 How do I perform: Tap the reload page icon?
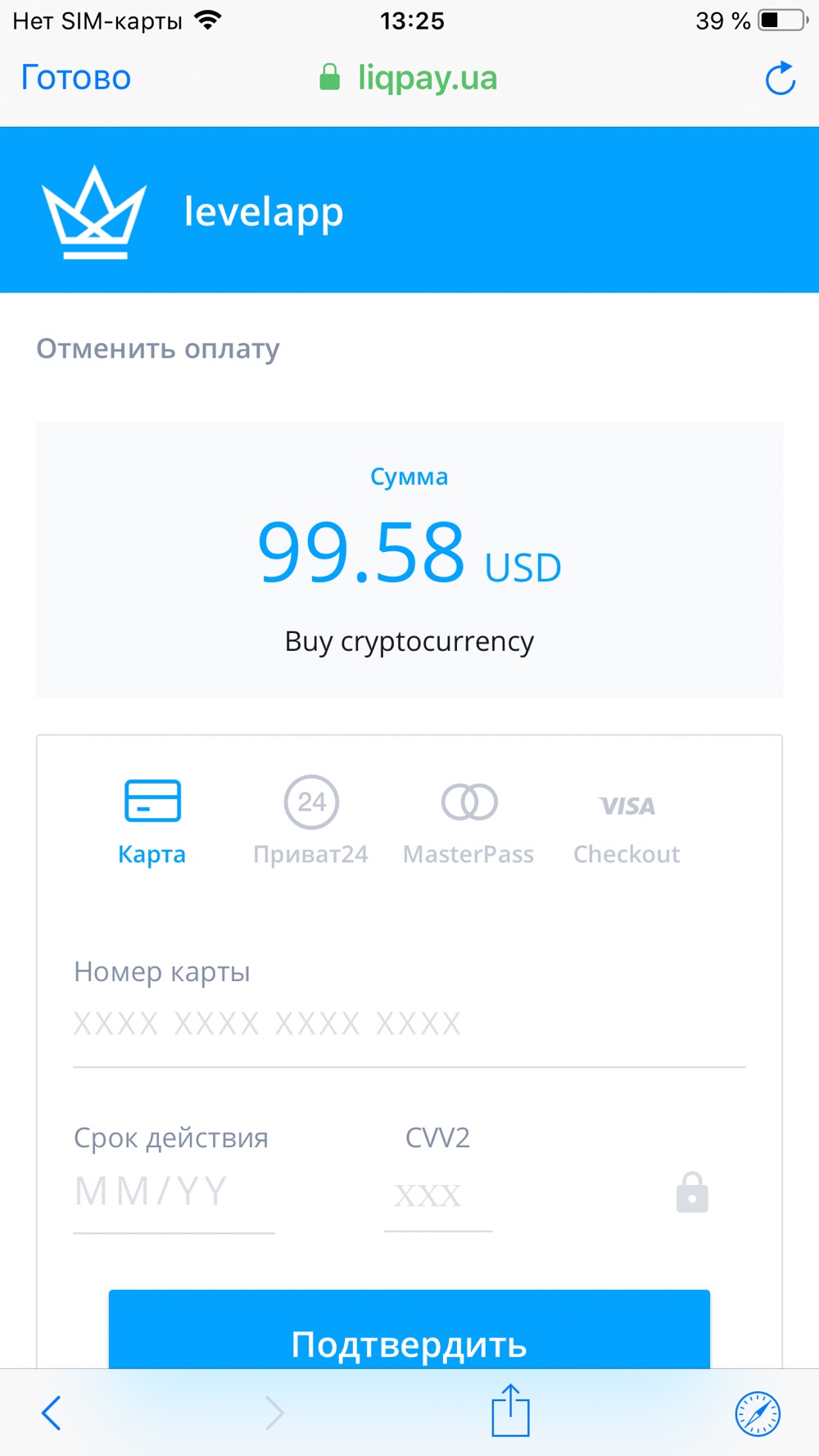(781, 79)
